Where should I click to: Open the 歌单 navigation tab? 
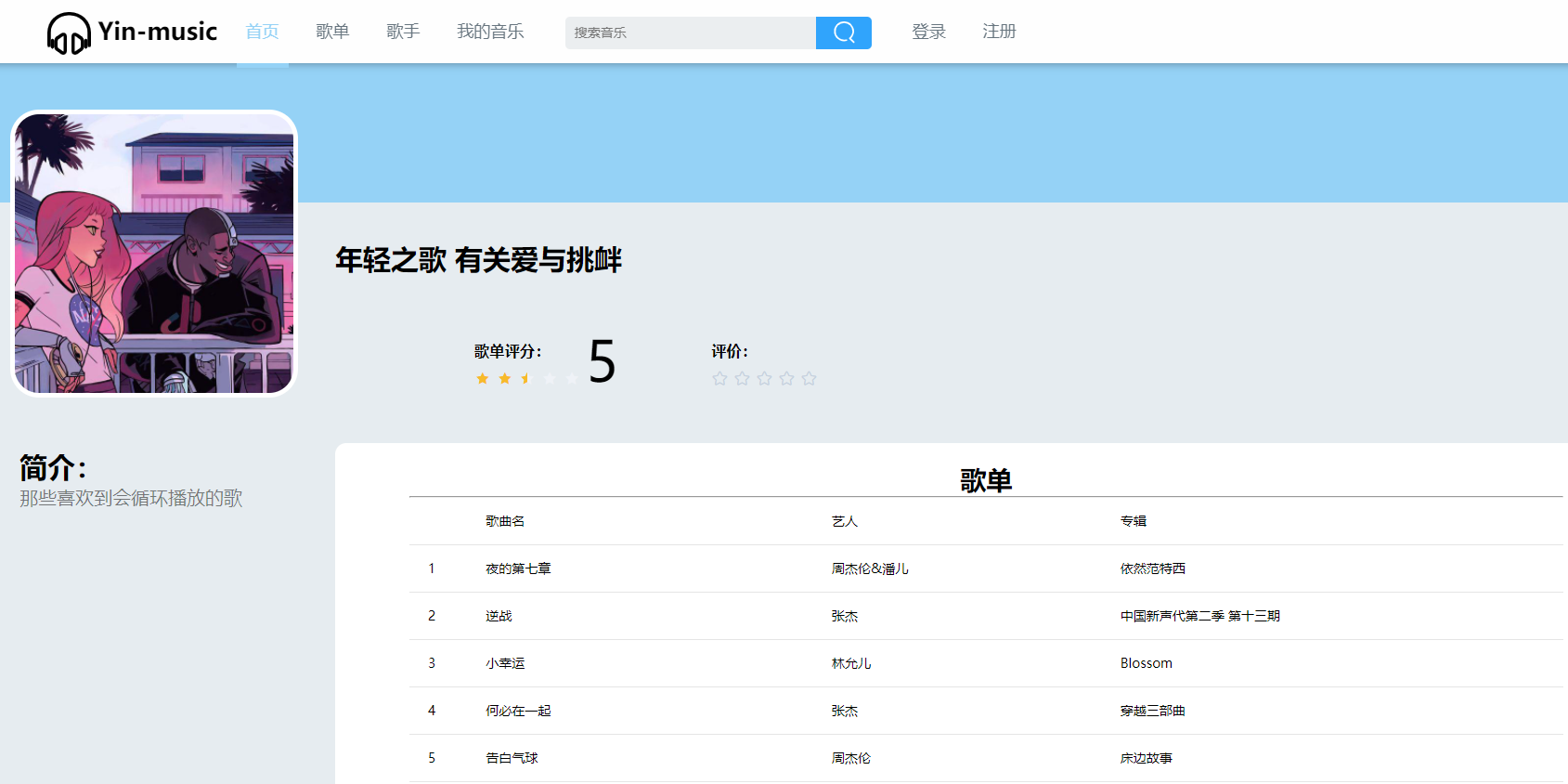332,32
